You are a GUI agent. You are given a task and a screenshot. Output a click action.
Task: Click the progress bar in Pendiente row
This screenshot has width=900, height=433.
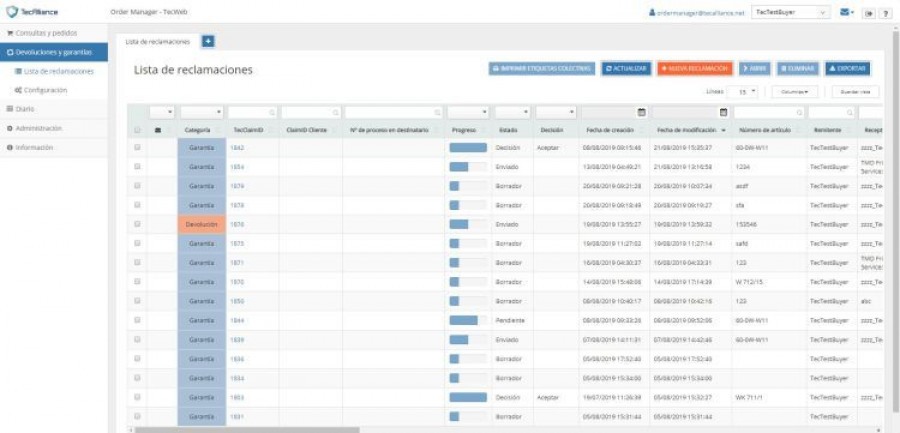click(468, 320)
